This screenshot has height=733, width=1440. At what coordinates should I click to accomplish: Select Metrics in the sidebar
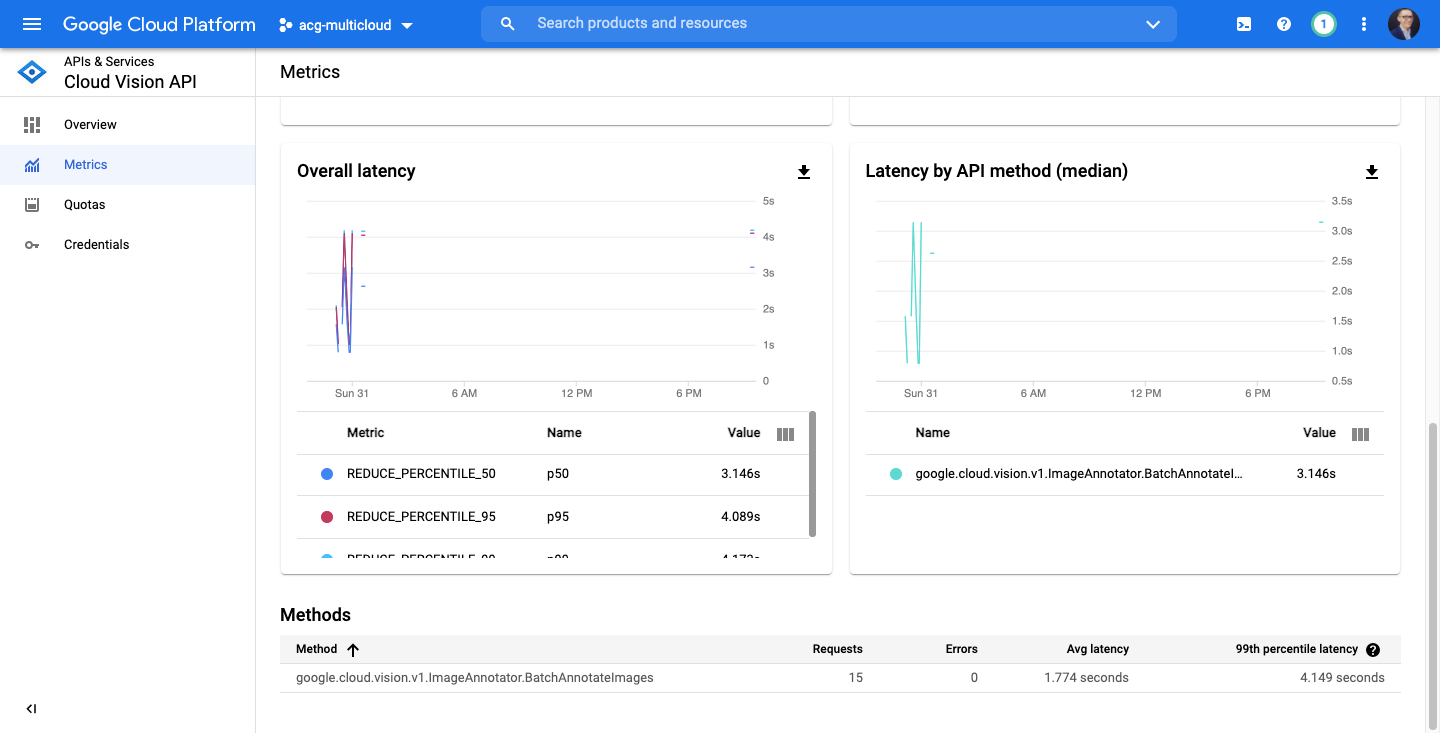tap(127, 165)
